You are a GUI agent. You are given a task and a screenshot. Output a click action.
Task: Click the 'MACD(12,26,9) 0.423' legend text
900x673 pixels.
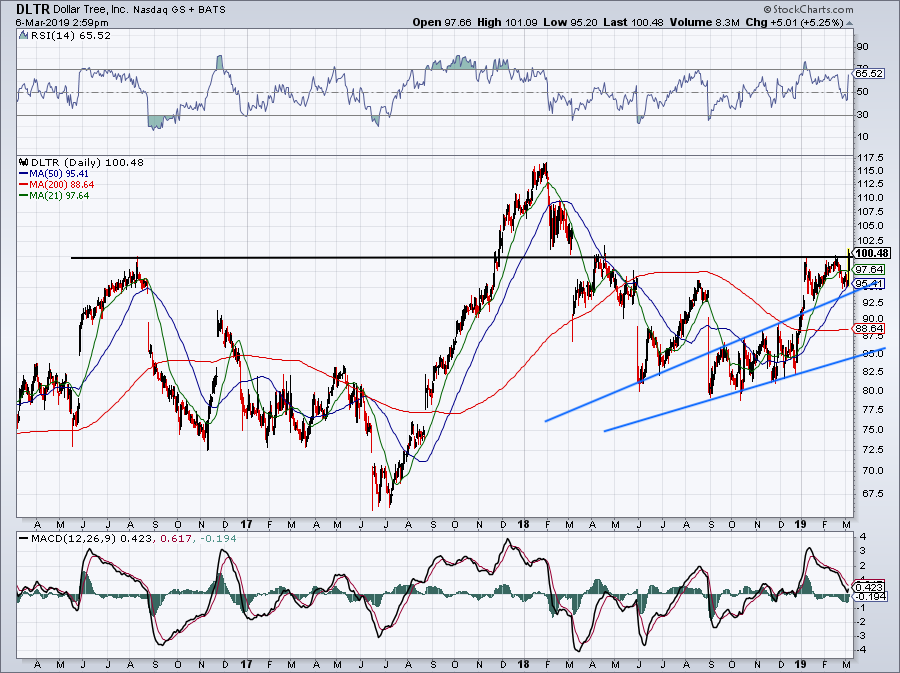(x=91, y=539)
